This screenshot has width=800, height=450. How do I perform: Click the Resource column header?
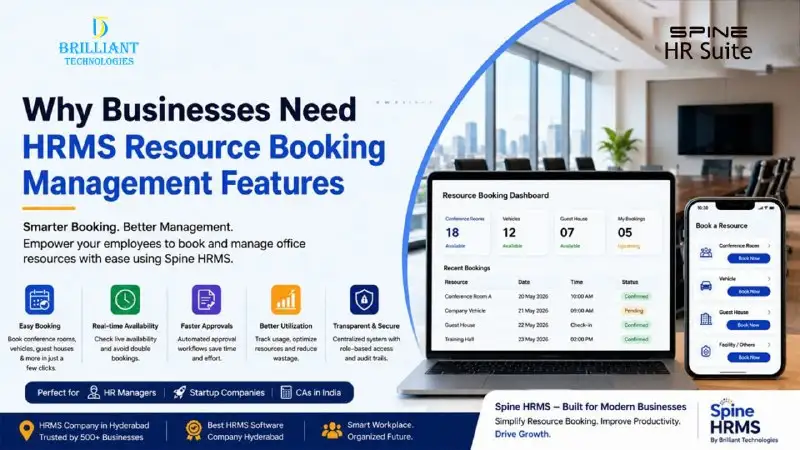coord(456,282)
